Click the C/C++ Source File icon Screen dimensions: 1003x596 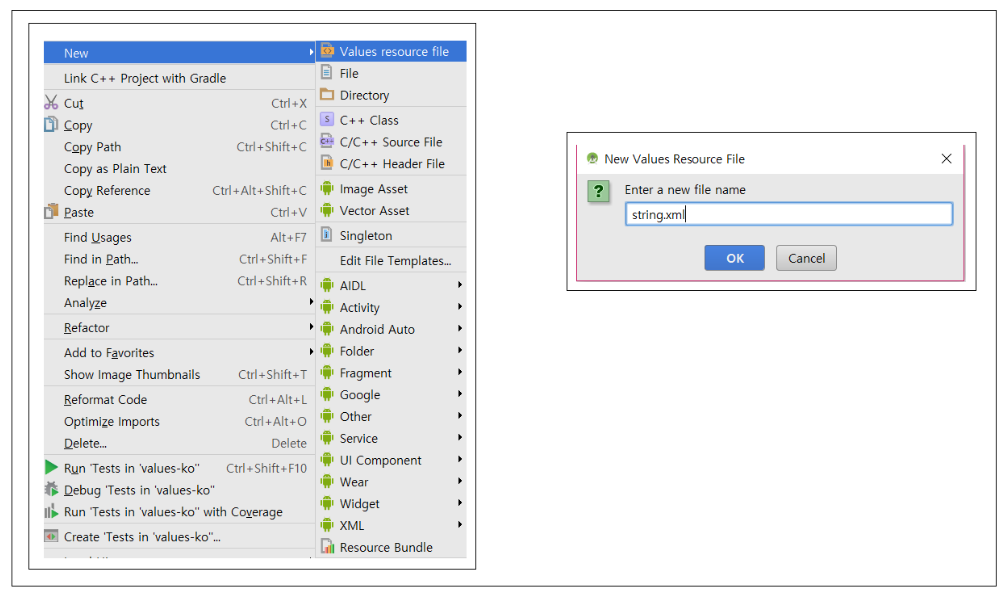[327, 141]
